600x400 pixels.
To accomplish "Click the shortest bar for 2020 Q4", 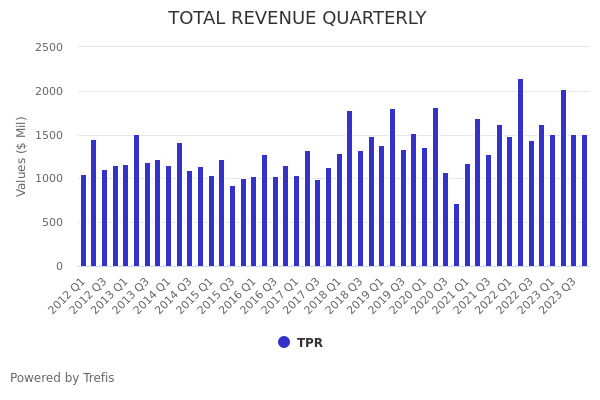I will pos(456,235).
